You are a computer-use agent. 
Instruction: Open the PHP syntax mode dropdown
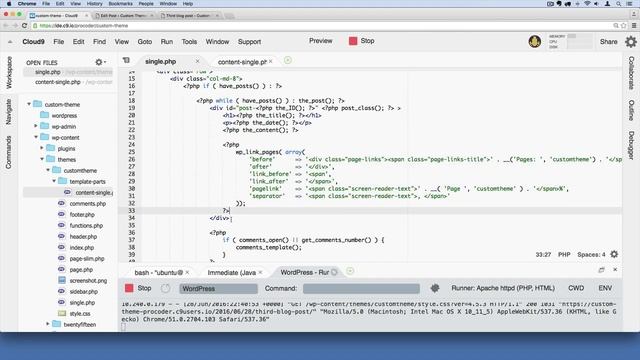click(x=564, y=254)
